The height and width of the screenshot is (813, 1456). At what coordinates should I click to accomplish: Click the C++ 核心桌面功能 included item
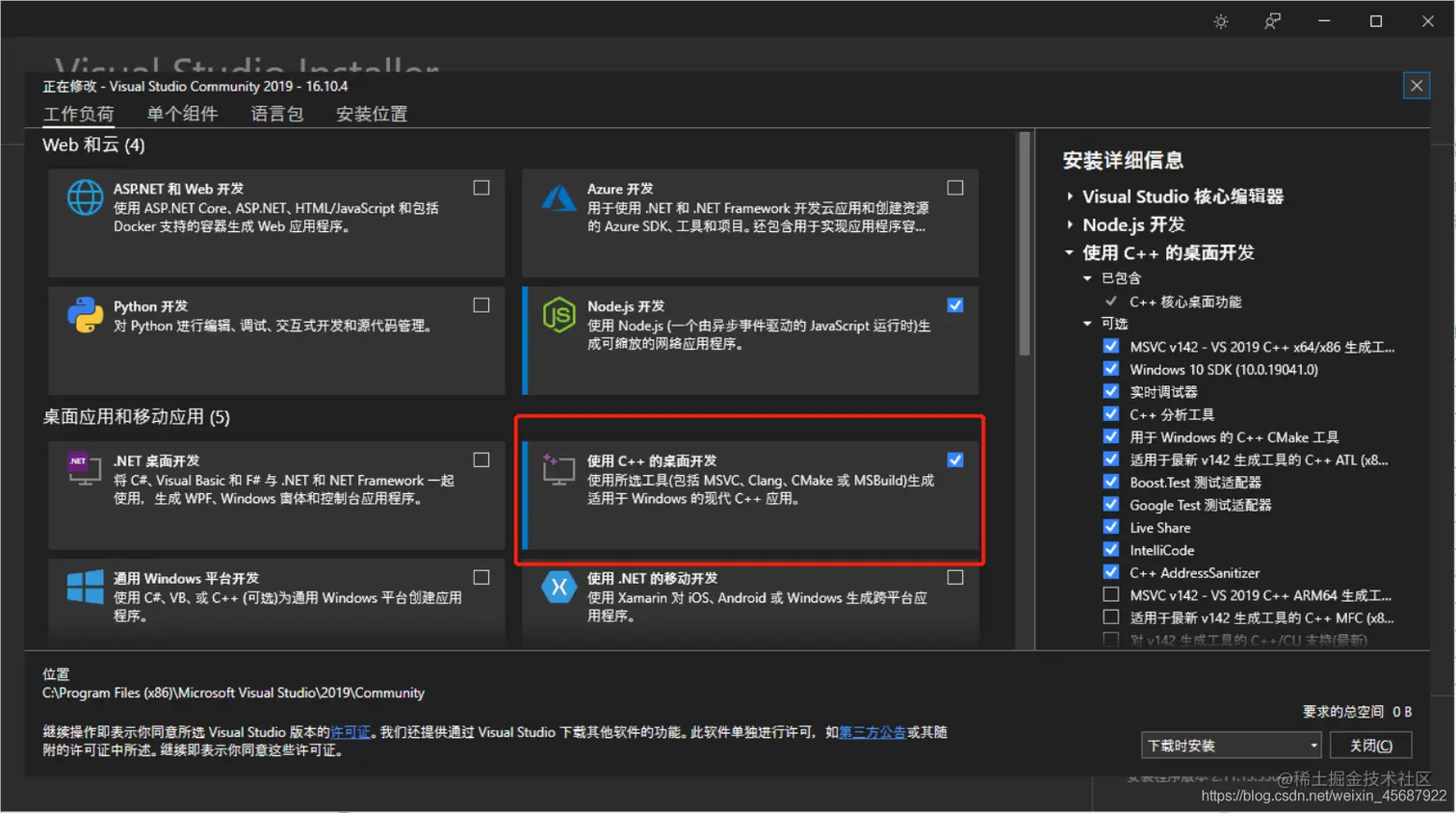click(x=1185, y=302)
